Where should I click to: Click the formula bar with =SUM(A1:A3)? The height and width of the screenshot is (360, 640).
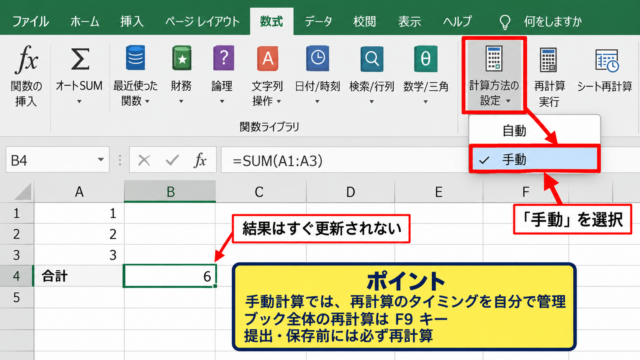click(x=345, y=160)
